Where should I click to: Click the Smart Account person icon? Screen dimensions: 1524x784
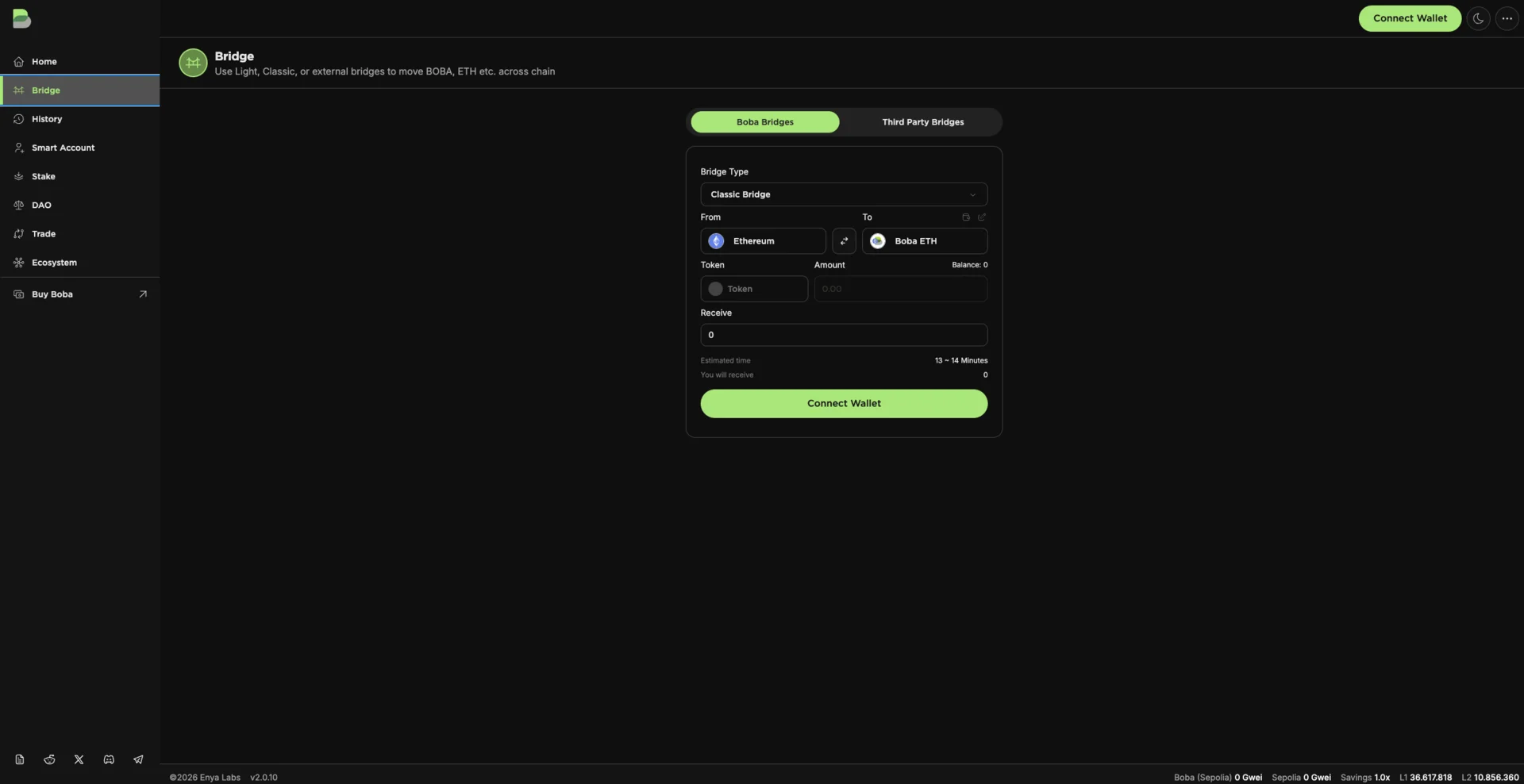click(x=19, y=148)
